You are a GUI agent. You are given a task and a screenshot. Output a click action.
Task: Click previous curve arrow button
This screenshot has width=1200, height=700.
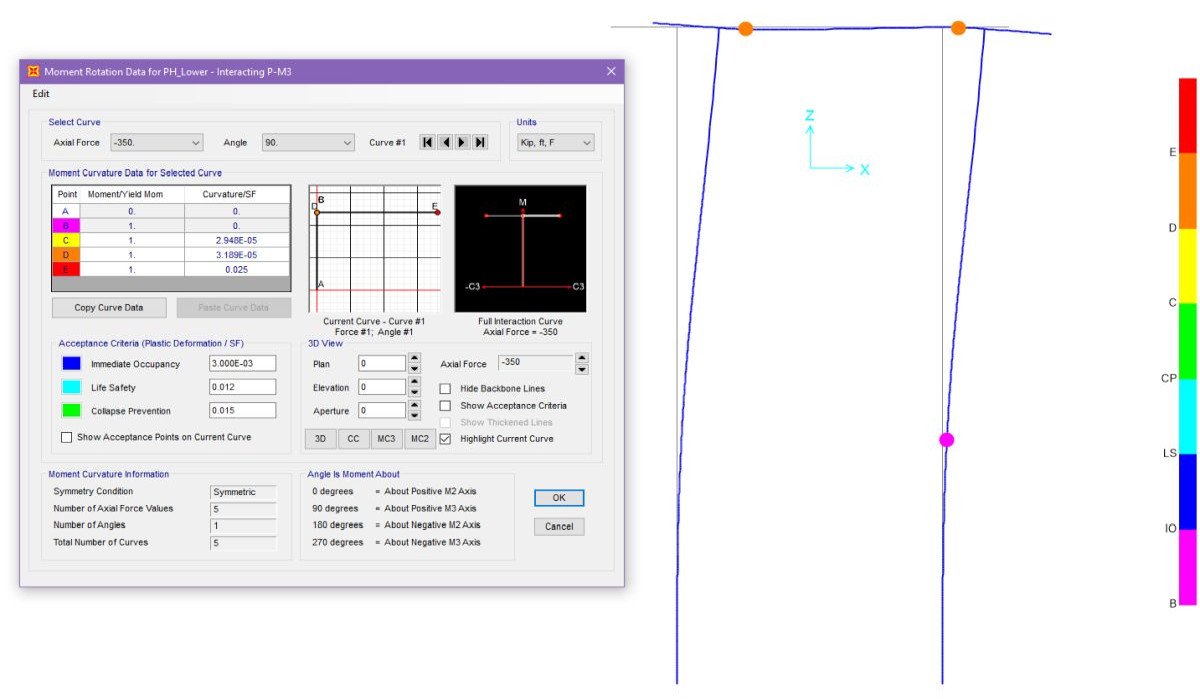click(x=445, y=143)
